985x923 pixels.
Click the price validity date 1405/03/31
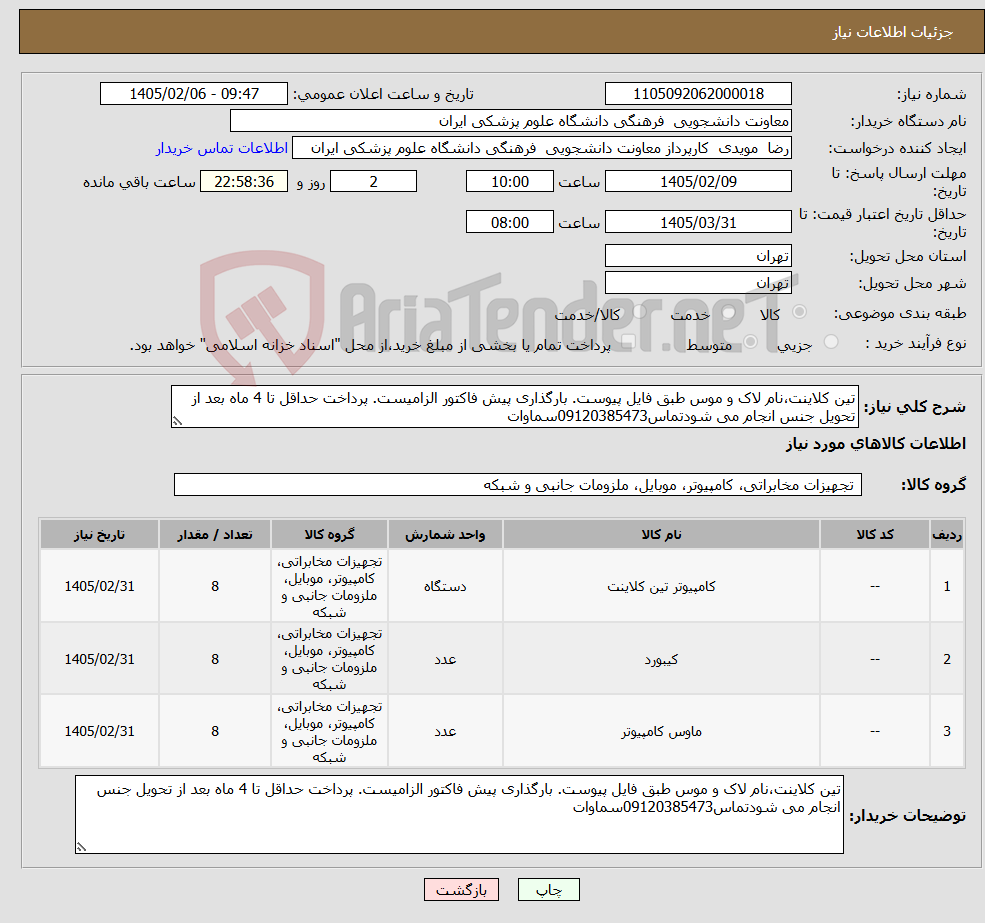point(698,222)
